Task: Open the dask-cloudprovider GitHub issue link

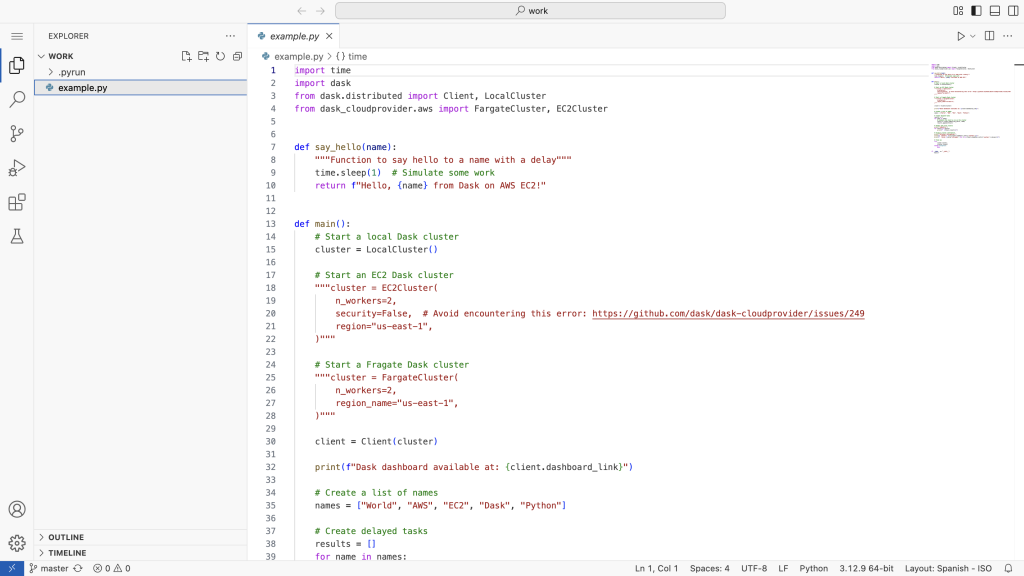Action: tap(728, 313)
